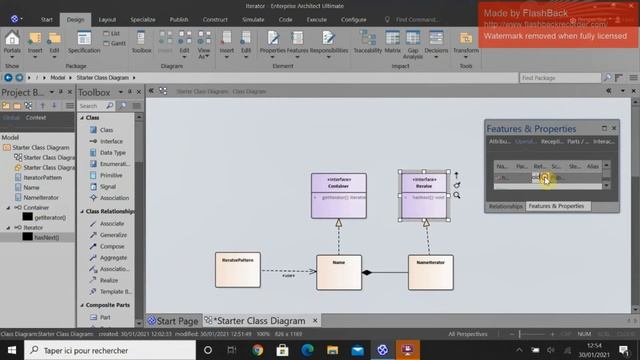Click the quick linker arrow beside Iterator
The height and width of the screenshot is (360, 640).
click(x=456, y=175)
